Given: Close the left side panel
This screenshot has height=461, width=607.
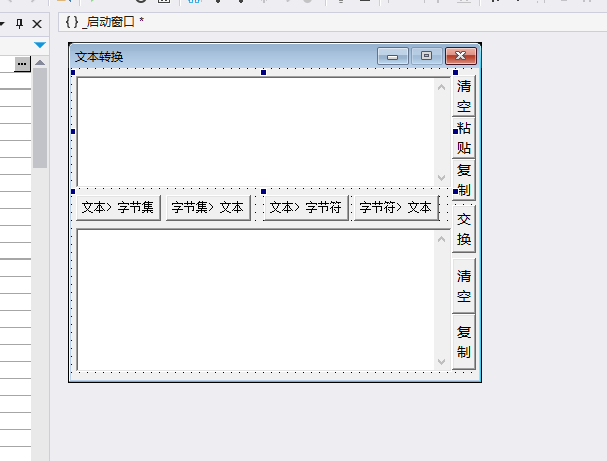Looking at the screenshot, I should coord(37,23).
